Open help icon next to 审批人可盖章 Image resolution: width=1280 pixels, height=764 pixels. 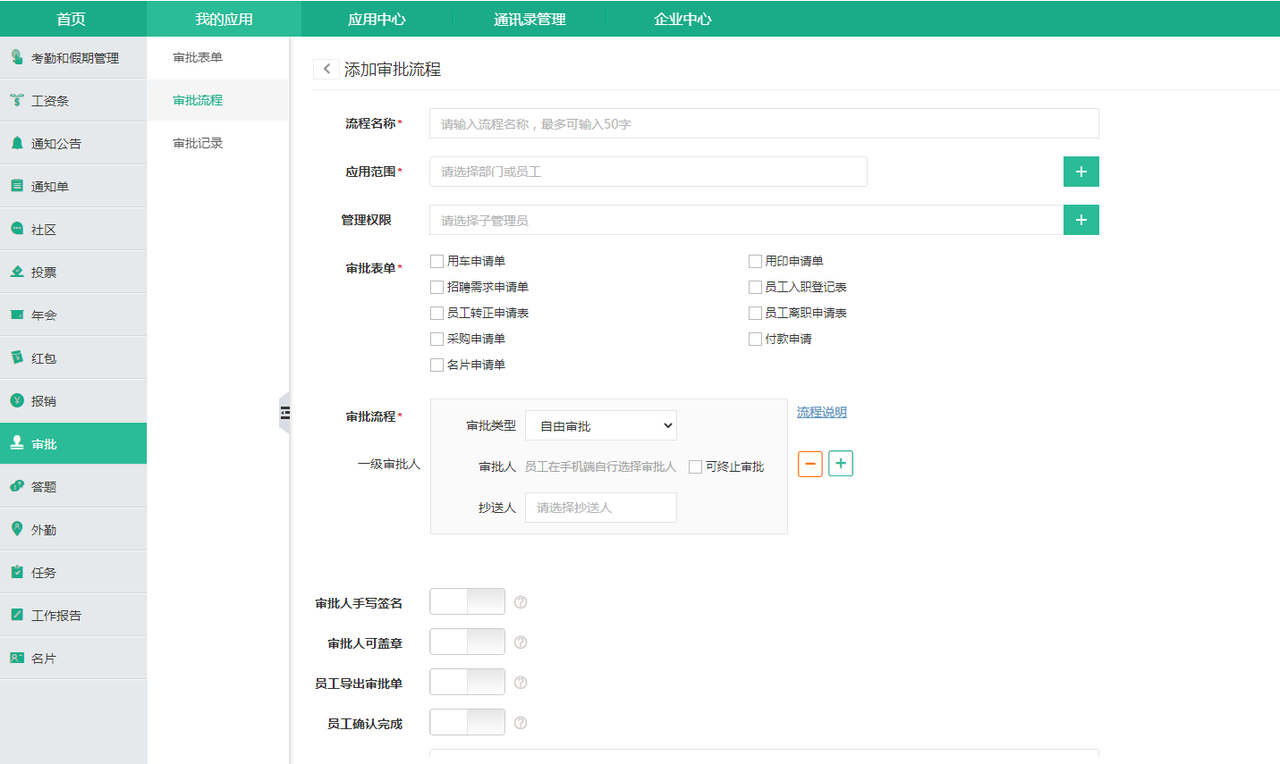[520, 642]
